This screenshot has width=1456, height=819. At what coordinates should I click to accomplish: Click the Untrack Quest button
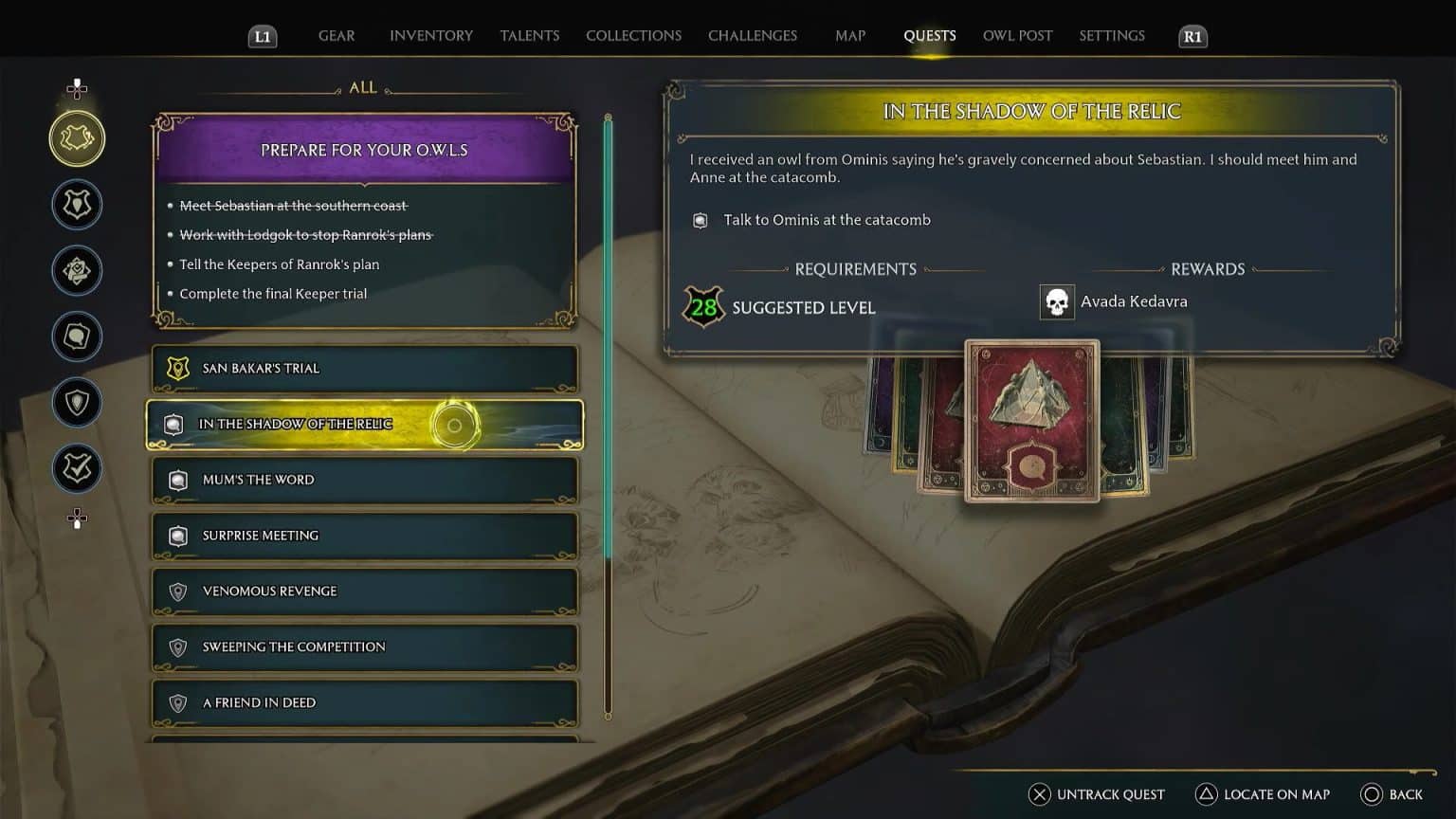click(1097, 794)
